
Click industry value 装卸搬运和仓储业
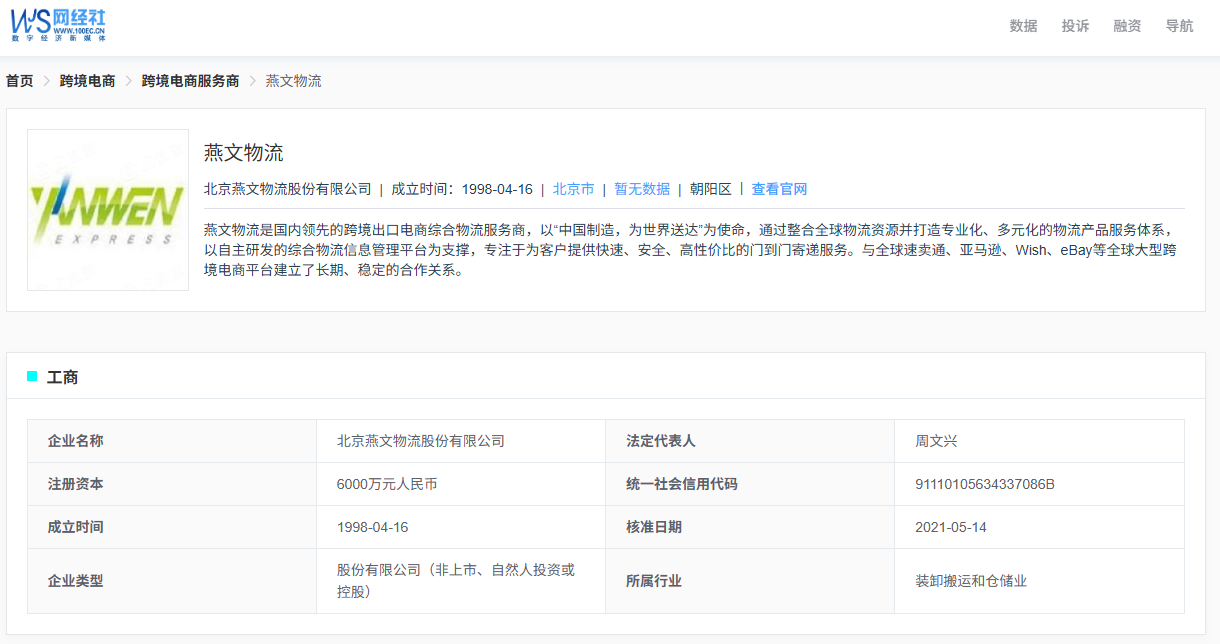click(x=971, y=581)
